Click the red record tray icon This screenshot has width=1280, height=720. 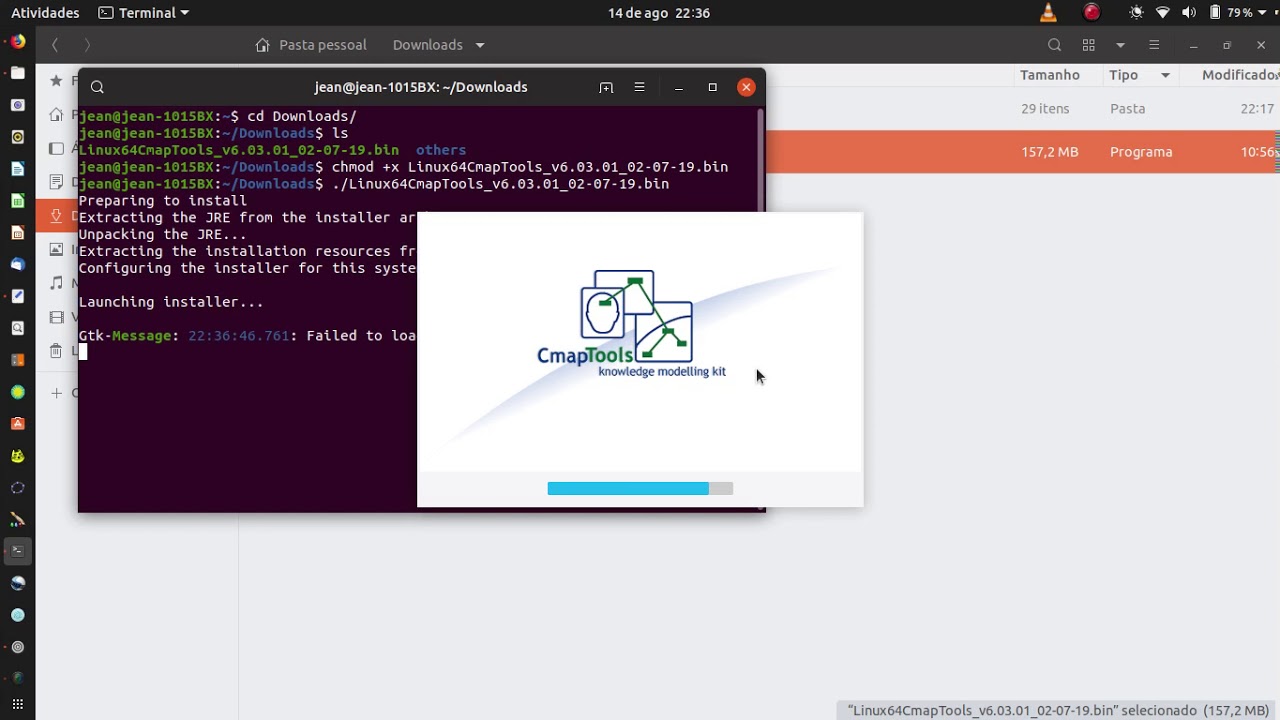point(1092,13)
